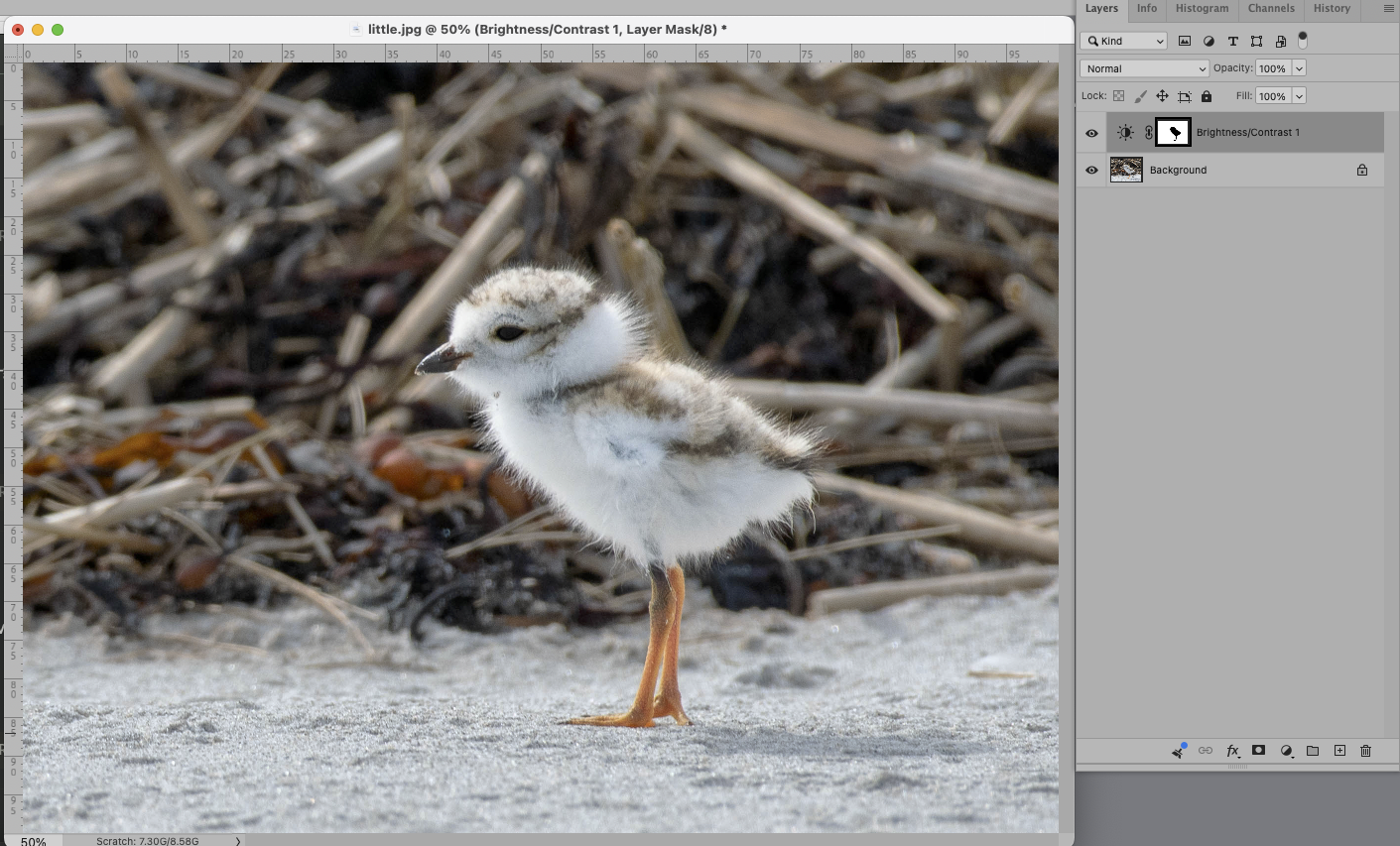Select the Brightness/Contrast 1 layer name
The image size is (1400, 846).
pos(1247,132)
